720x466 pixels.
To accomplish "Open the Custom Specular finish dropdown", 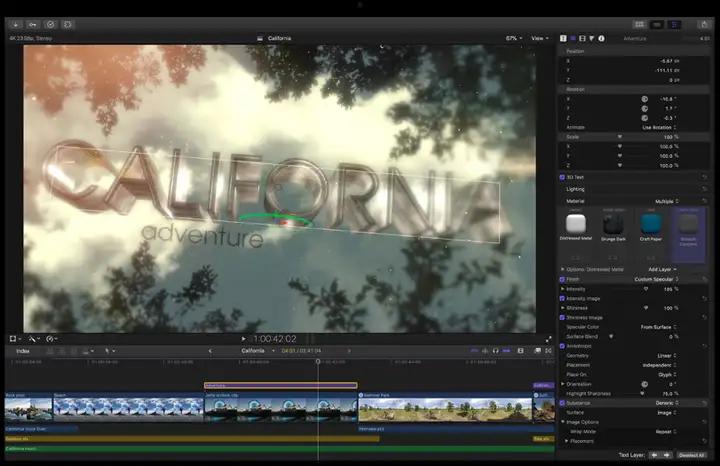I will point(656,279).
